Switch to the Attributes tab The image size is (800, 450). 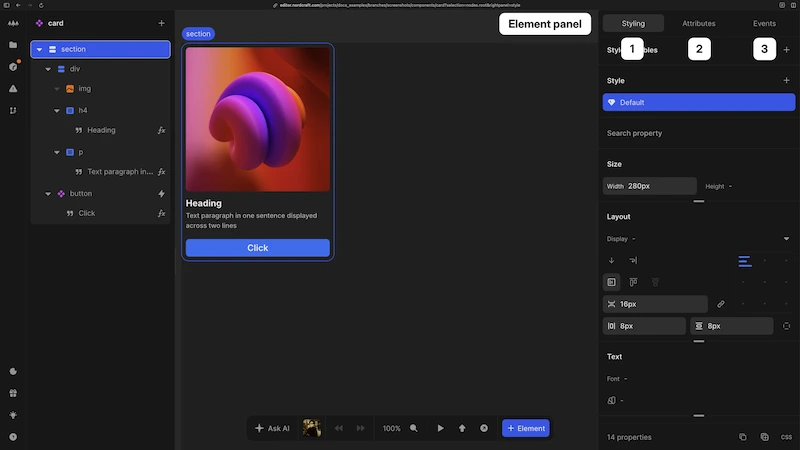pos(698,23)
